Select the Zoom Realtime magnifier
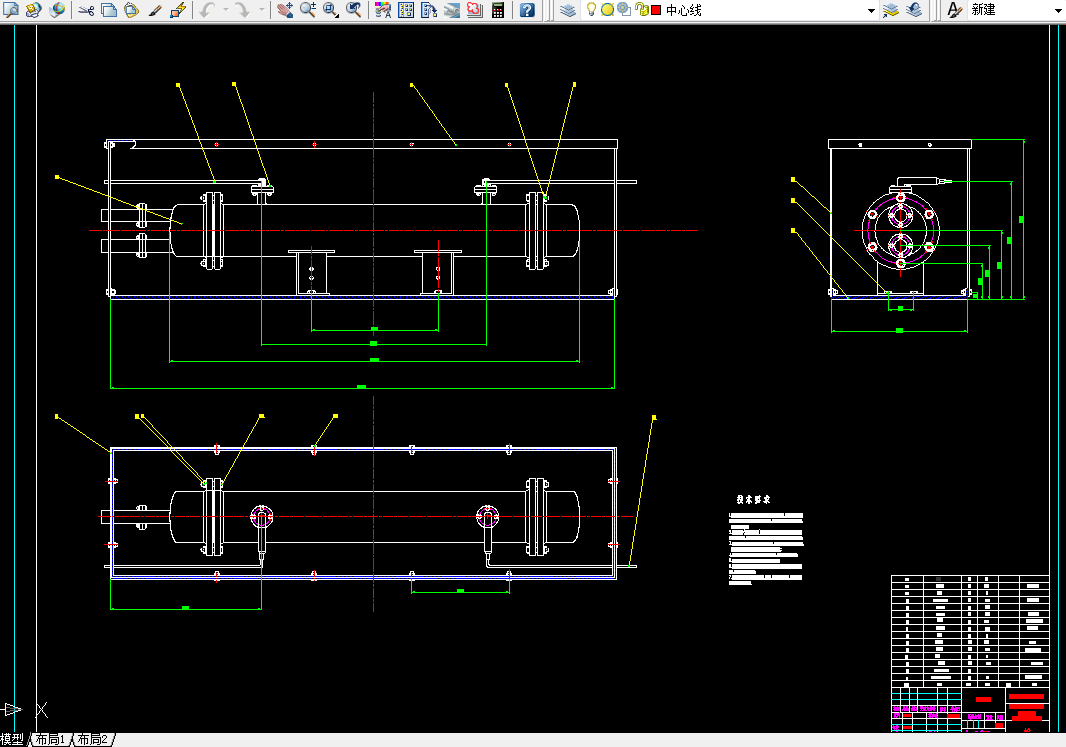1066x747 pixels. click(308, 10)
